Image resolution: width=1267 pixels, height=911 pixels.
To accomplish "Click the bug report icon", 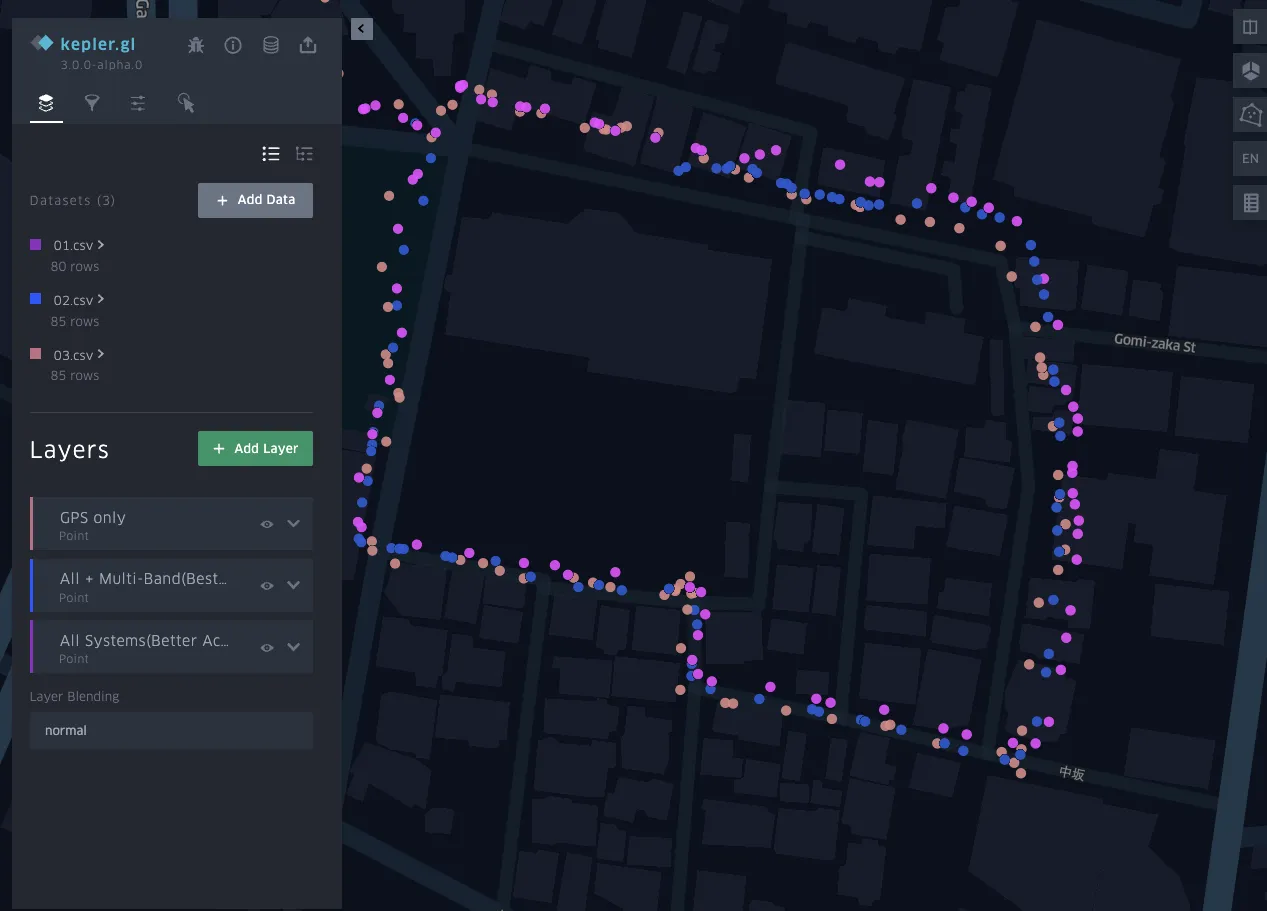I will click(196, 45).
